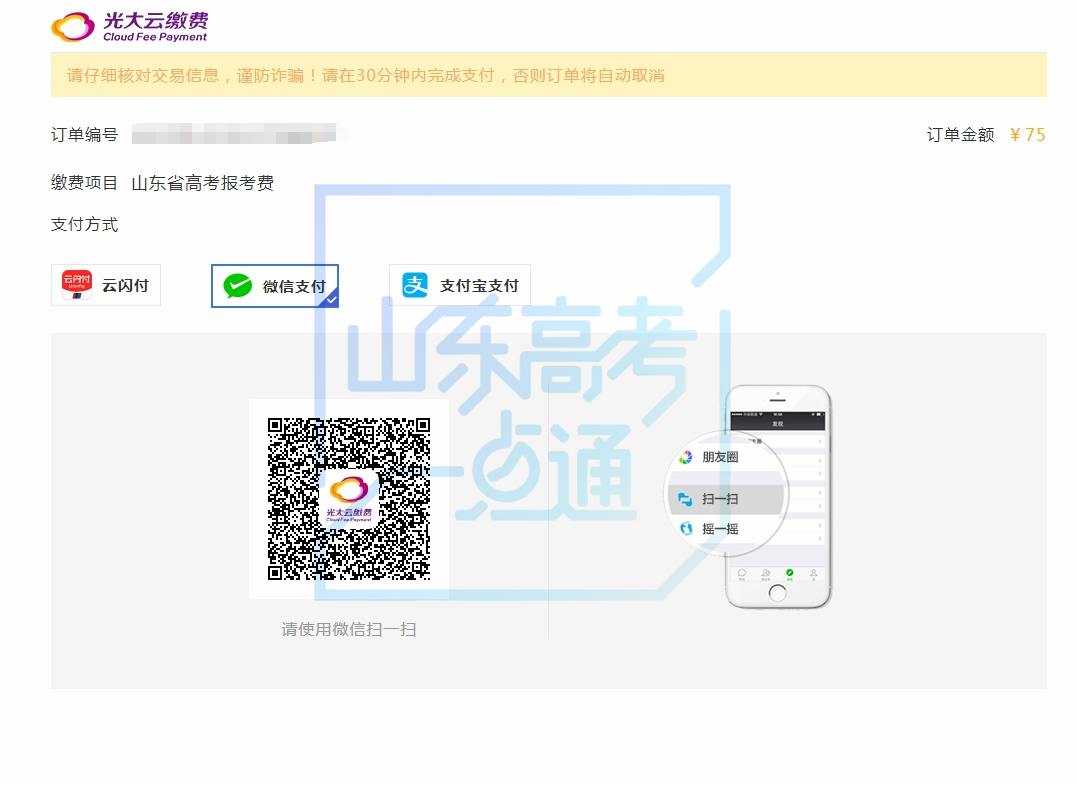This screenshot has height=785, width=1077.
Task: Click the 缴费项目 label
Action: pos(84,183)
